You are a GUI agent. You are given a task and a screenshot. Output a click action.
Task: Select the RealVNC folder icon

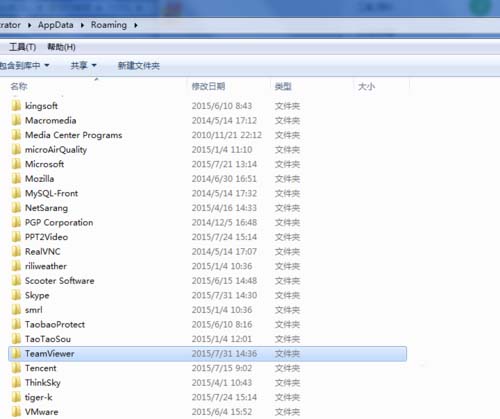[16, 251]
